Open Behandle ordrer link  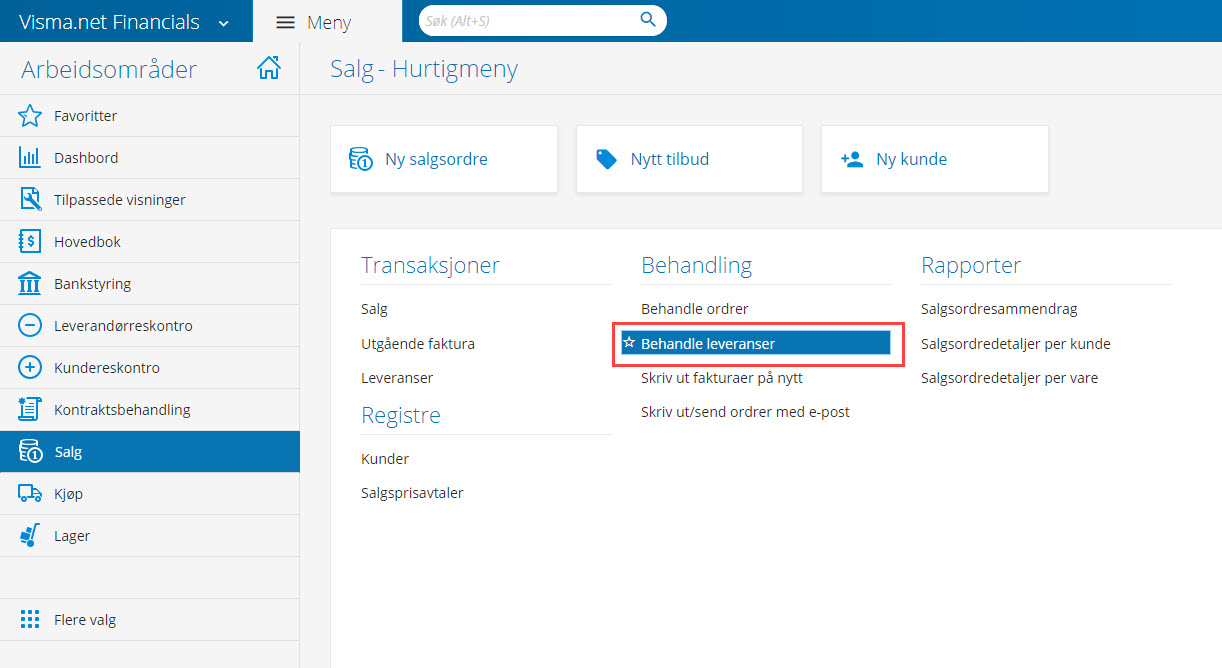click(695, 309)
